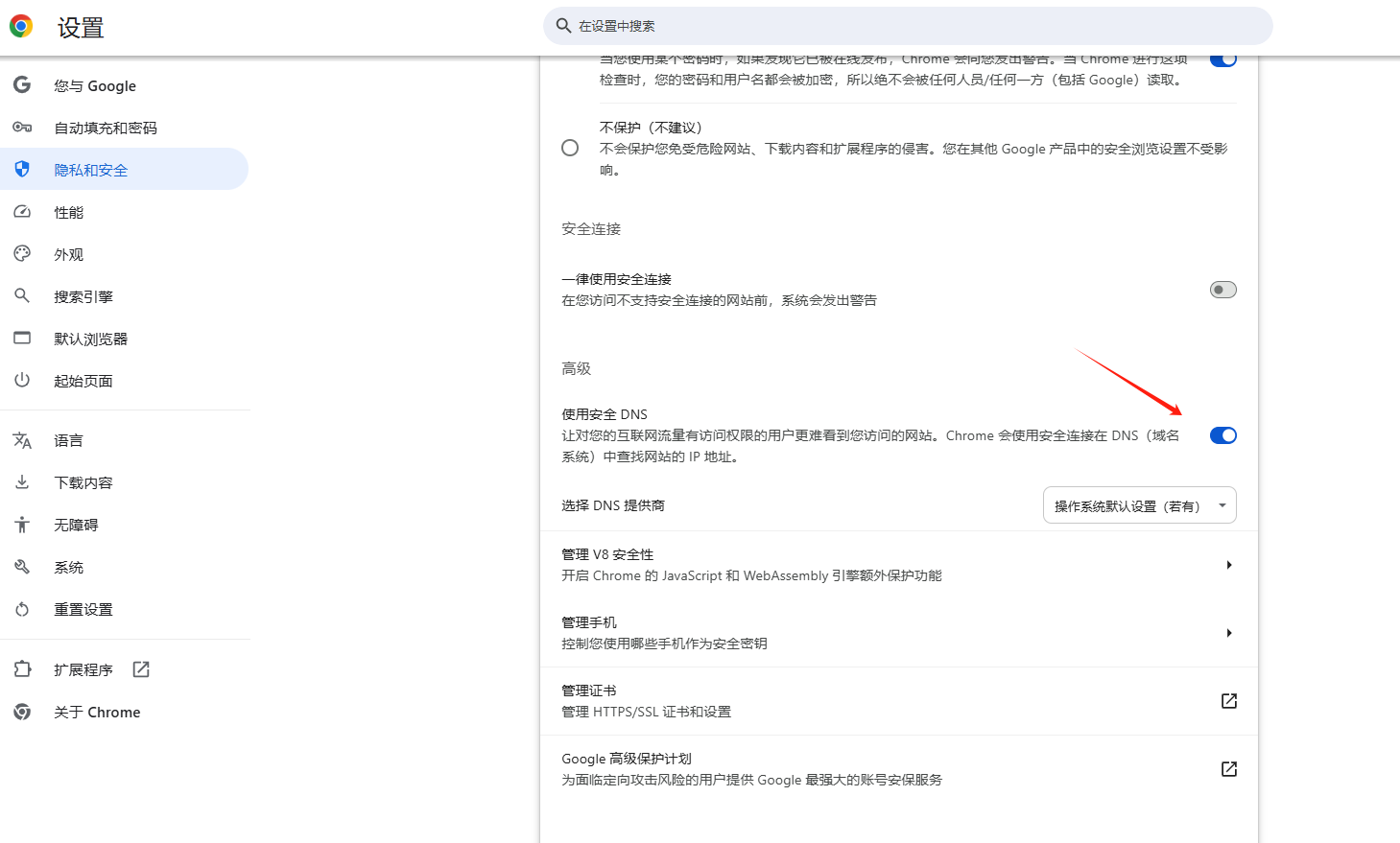
Task: Click the palette icon for 外观
Action: pyautogui.click(x=22, y=254)
